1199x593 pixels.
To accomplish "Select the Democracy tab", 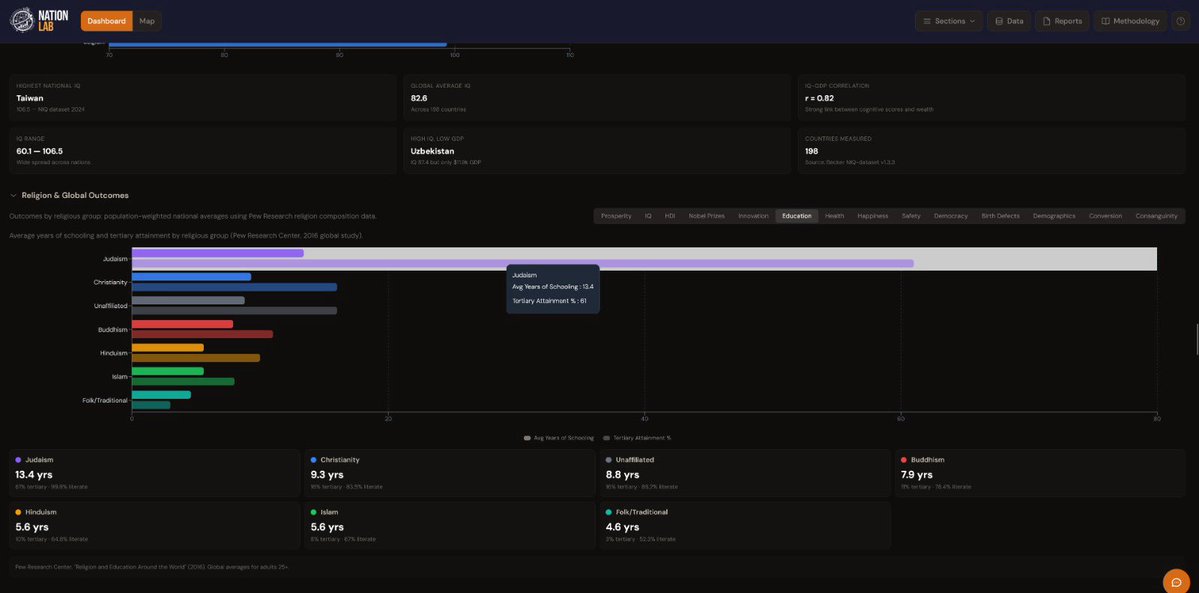I will pos(950,216).
